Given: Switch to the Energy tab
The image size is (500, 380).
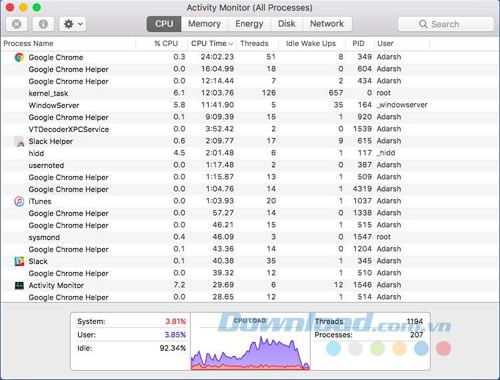Looking at the screenshot, I should 249,24.
